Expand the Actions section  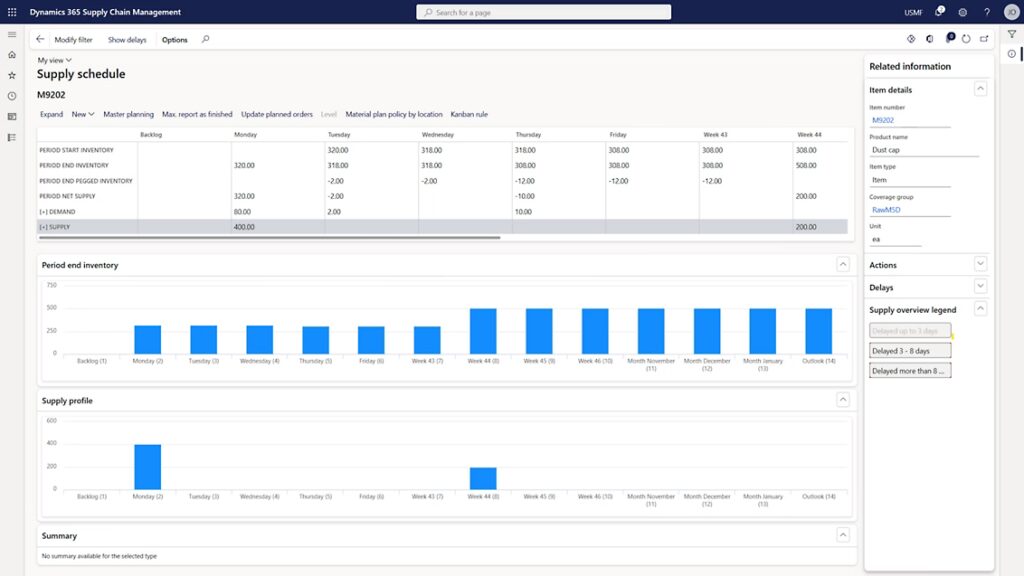(x=980, y=265)
